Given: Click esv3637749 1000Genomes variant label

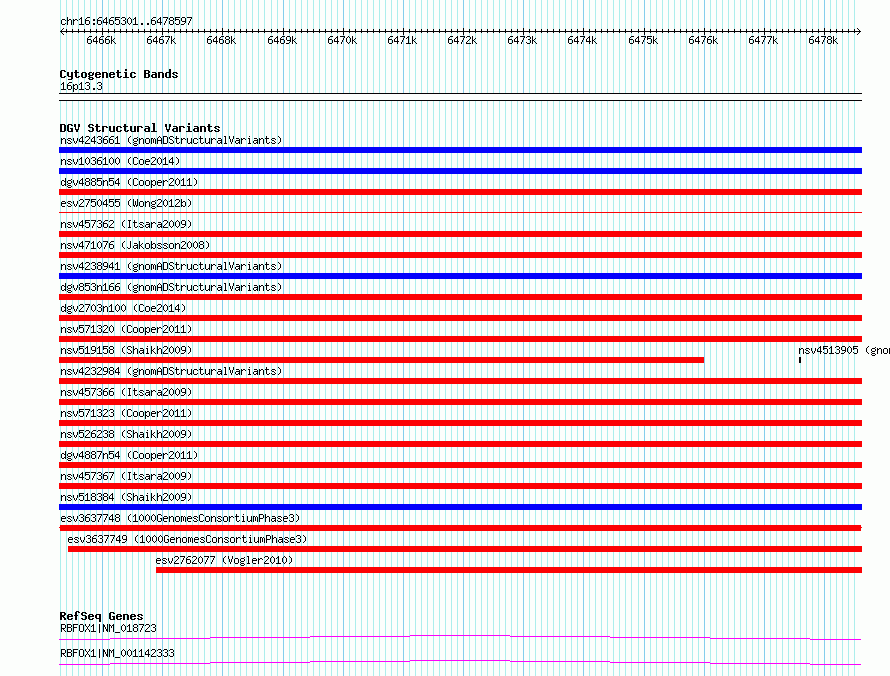Looking at the screenshot, I should (x=187, y=539).
